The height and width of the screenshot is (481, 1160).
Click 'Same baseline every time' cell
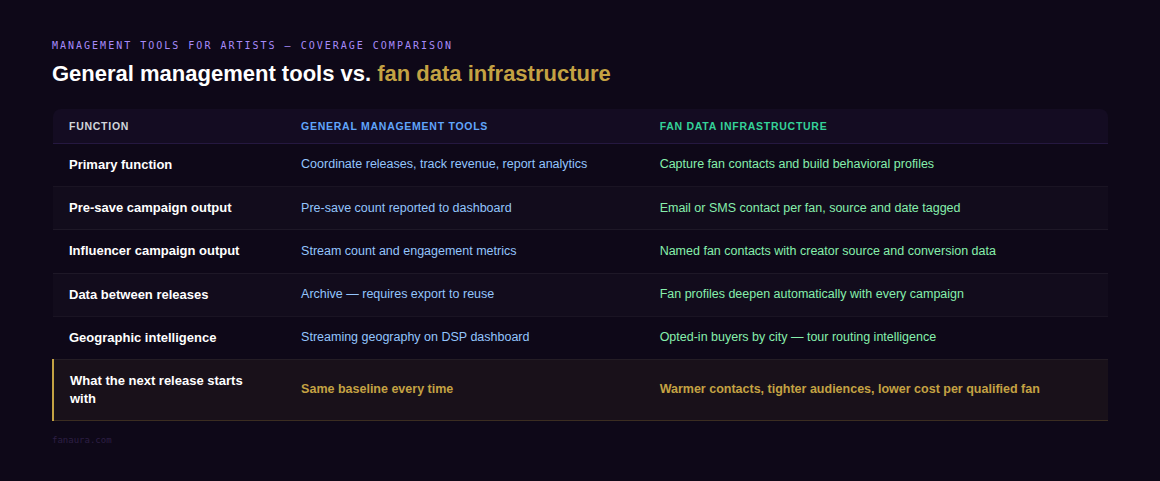(x=377, y=388)
